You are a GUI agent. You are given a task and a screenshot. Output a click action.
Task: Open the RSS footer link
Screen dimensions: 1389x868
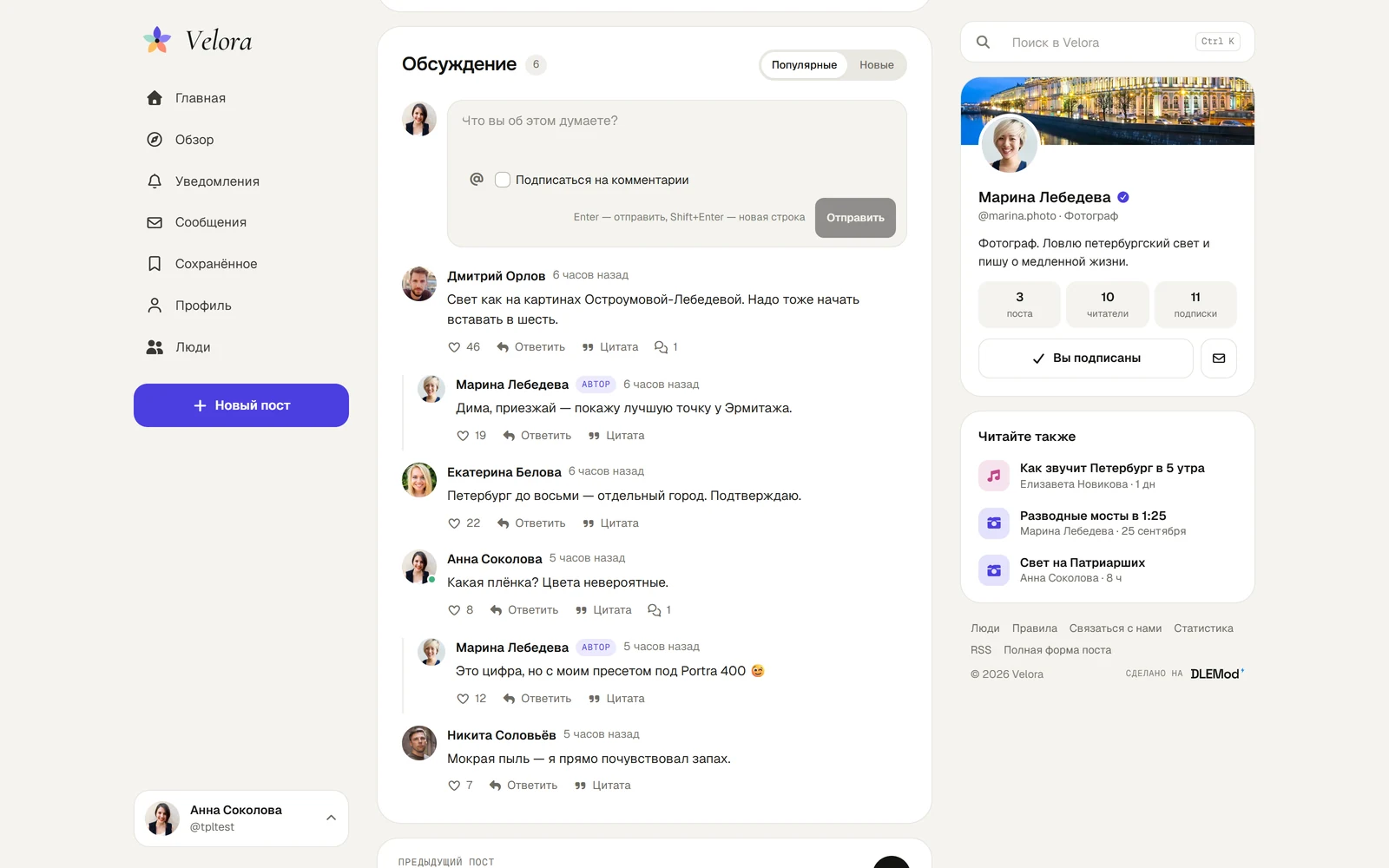point(981,650)
